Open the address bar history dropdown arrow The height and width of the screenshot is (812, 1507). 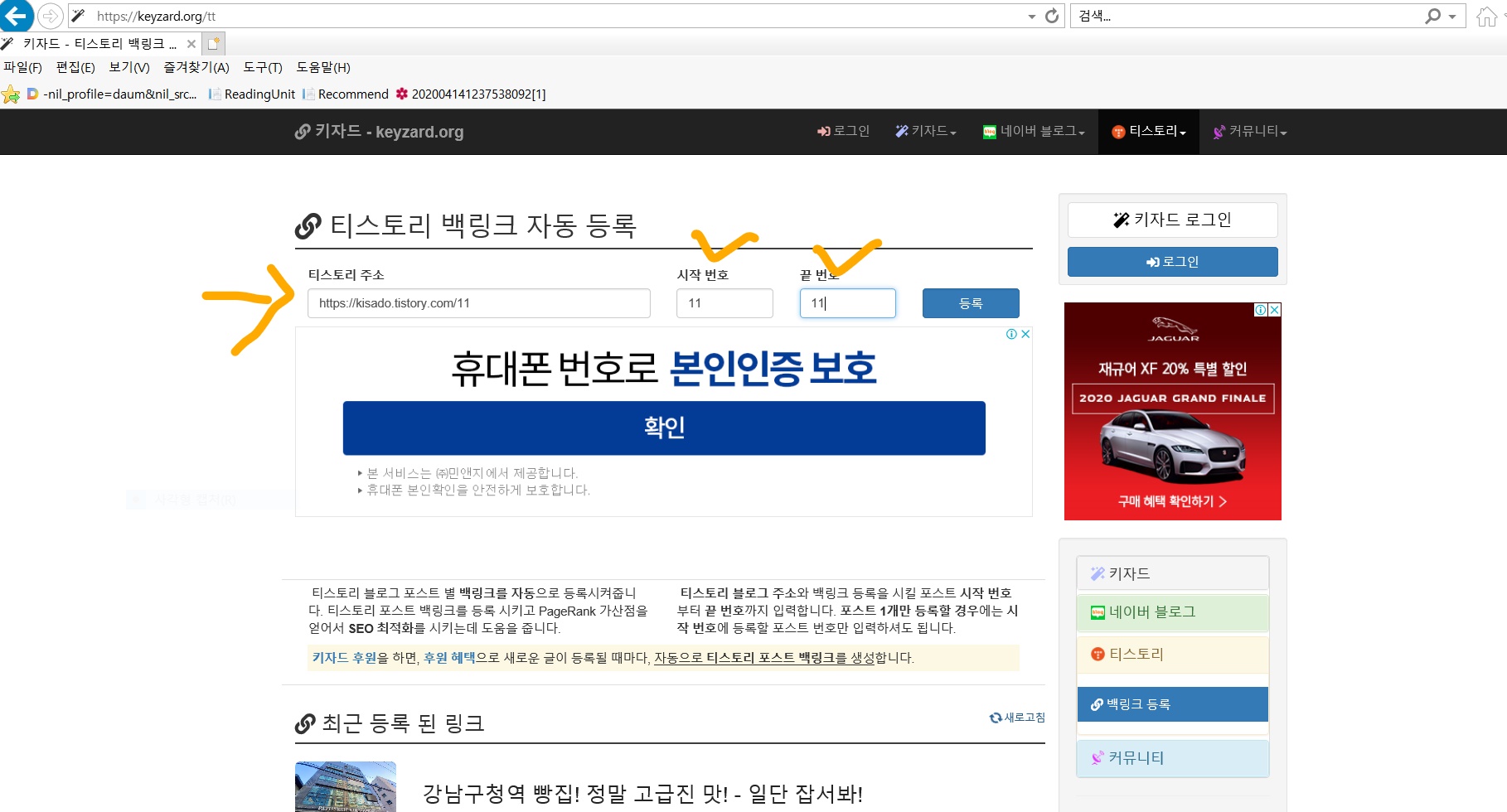tap(1031, 17)
